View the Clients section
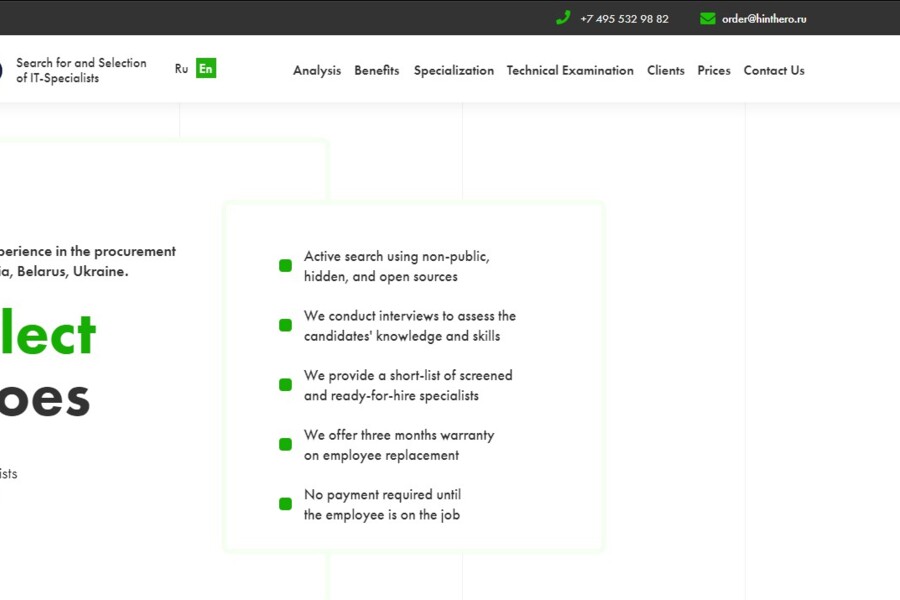The image size is (900, 600). tap(666, 71)
